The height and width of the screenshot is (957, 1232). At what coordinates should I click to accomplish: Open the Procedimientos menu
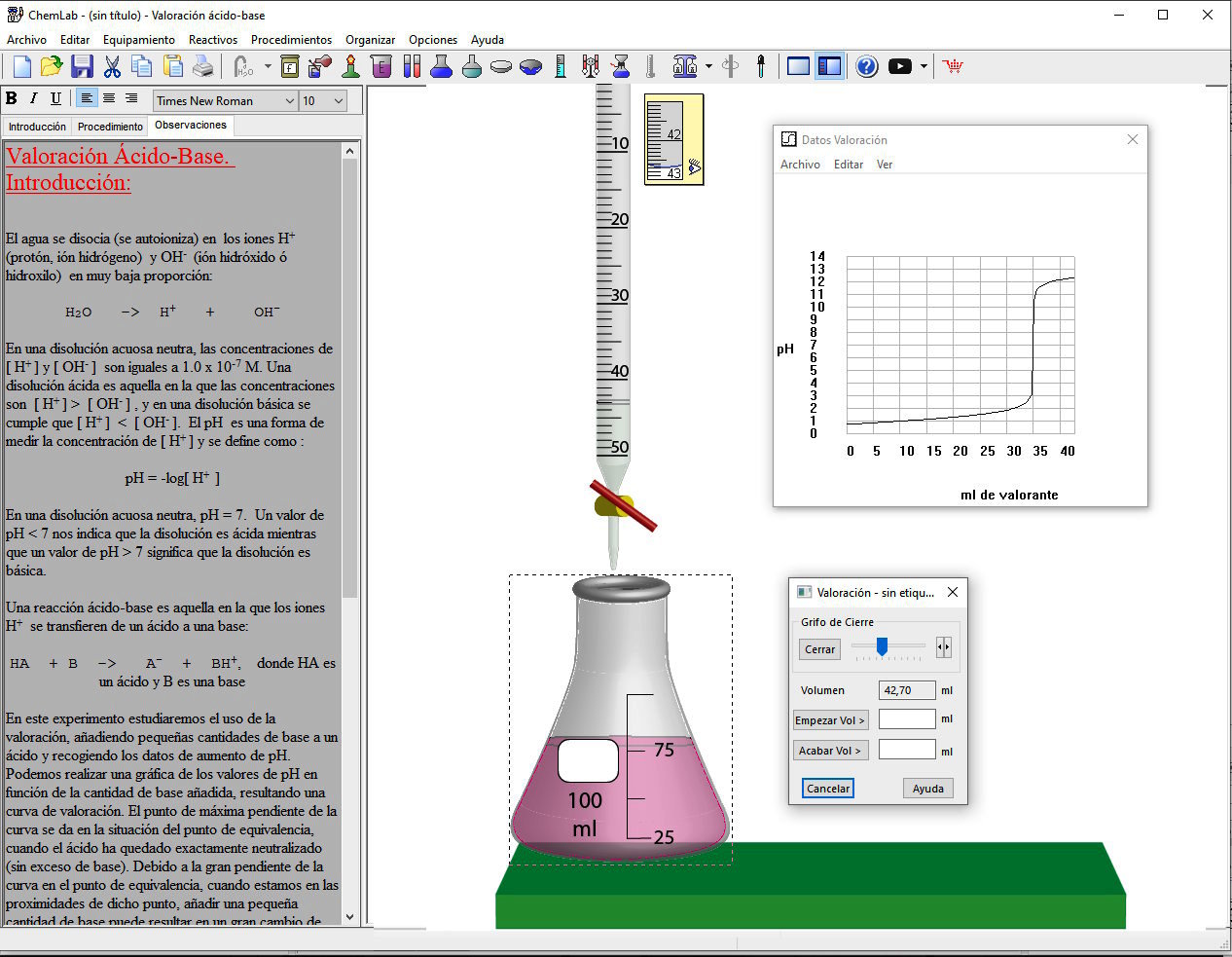coord(291,40)
